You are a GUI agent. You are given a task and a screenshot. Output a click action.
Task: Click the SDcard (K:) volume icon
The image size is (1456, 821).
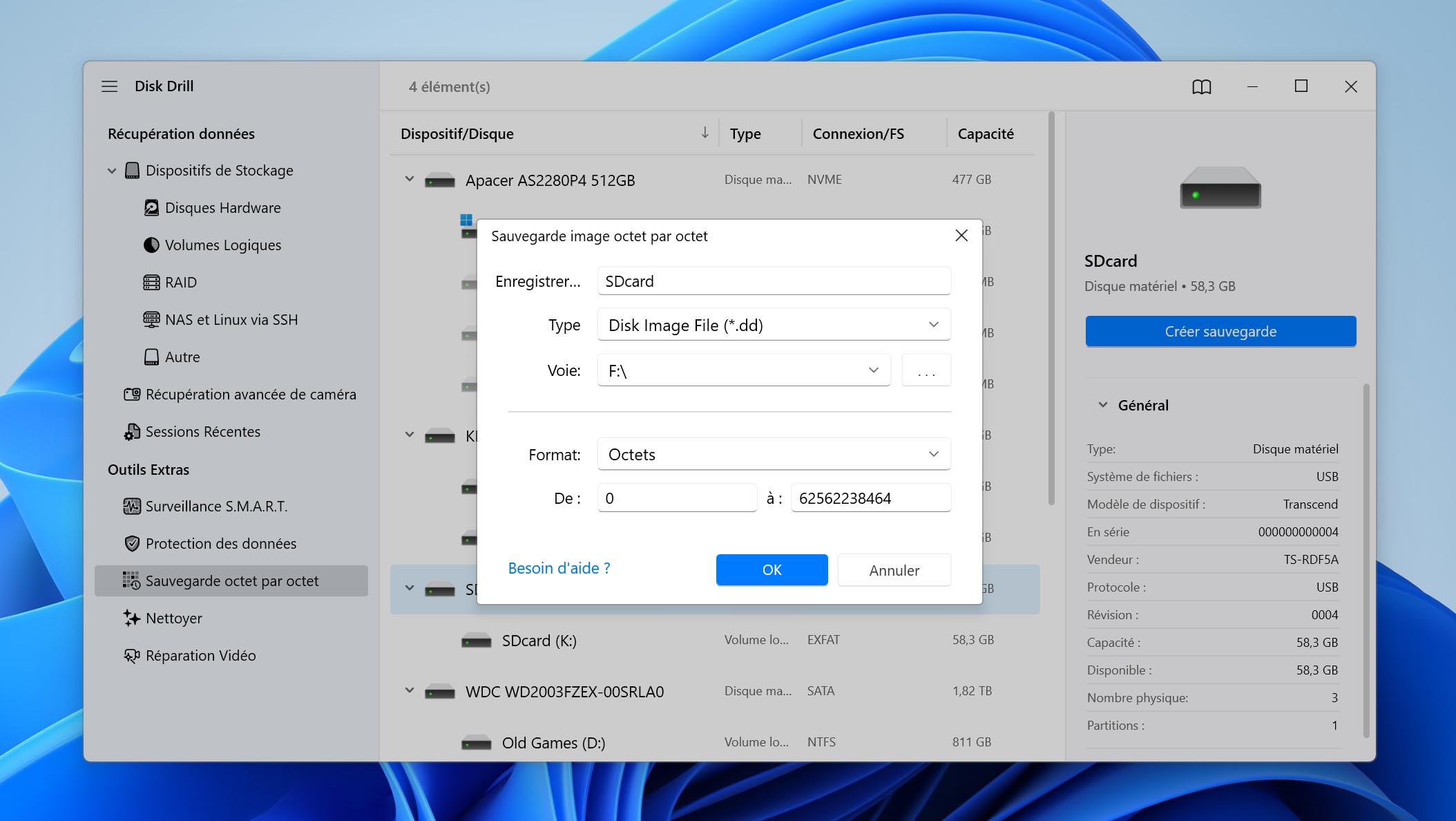point(477,641)
